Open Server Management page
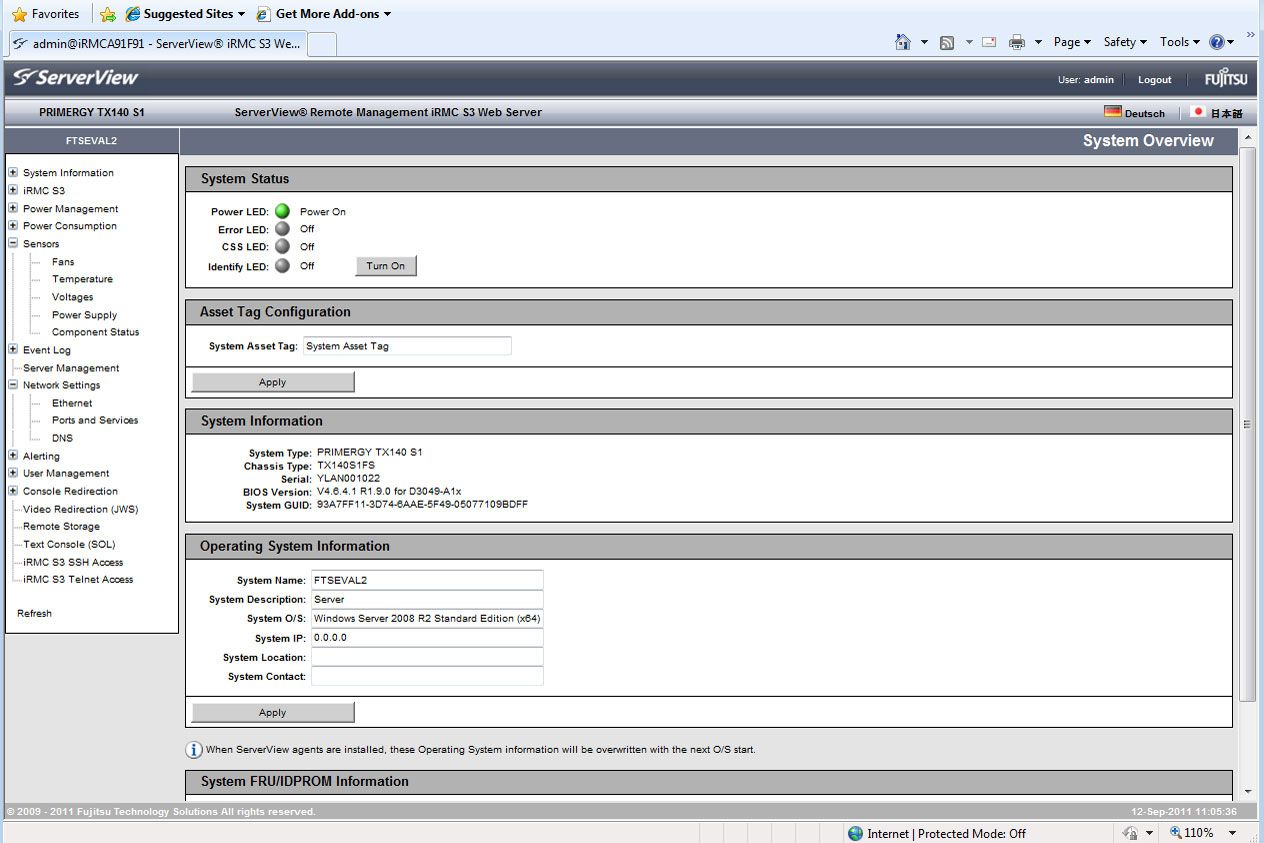 71,368
